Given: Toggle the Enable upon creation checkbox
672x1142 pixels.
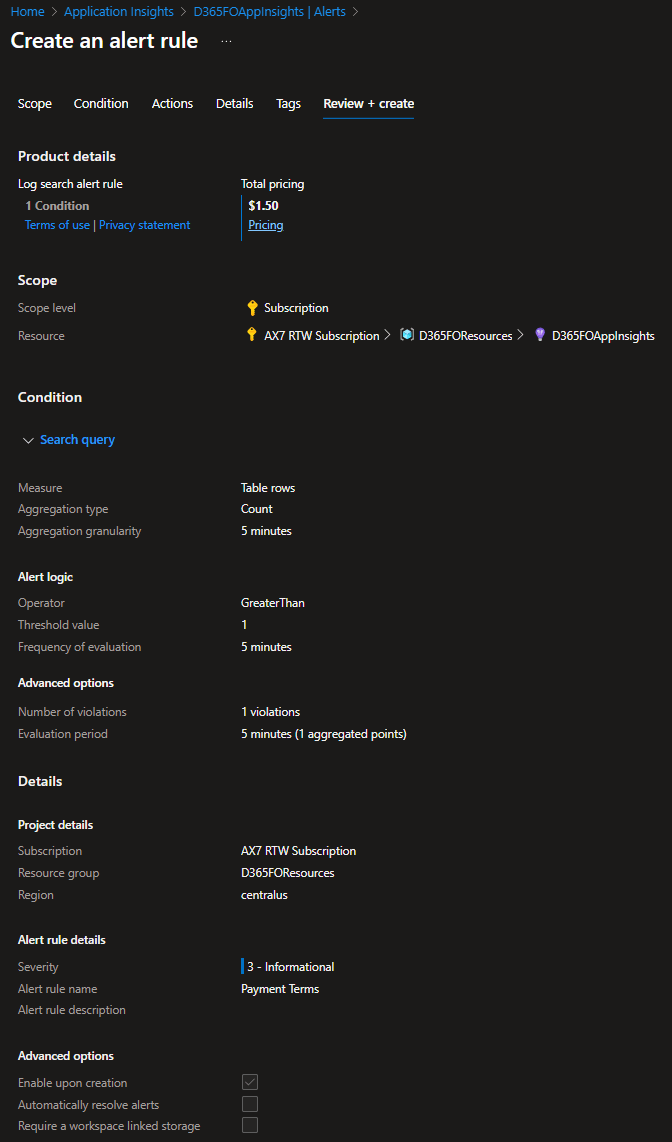Looking at the screenshot, I should (250, 1083).
